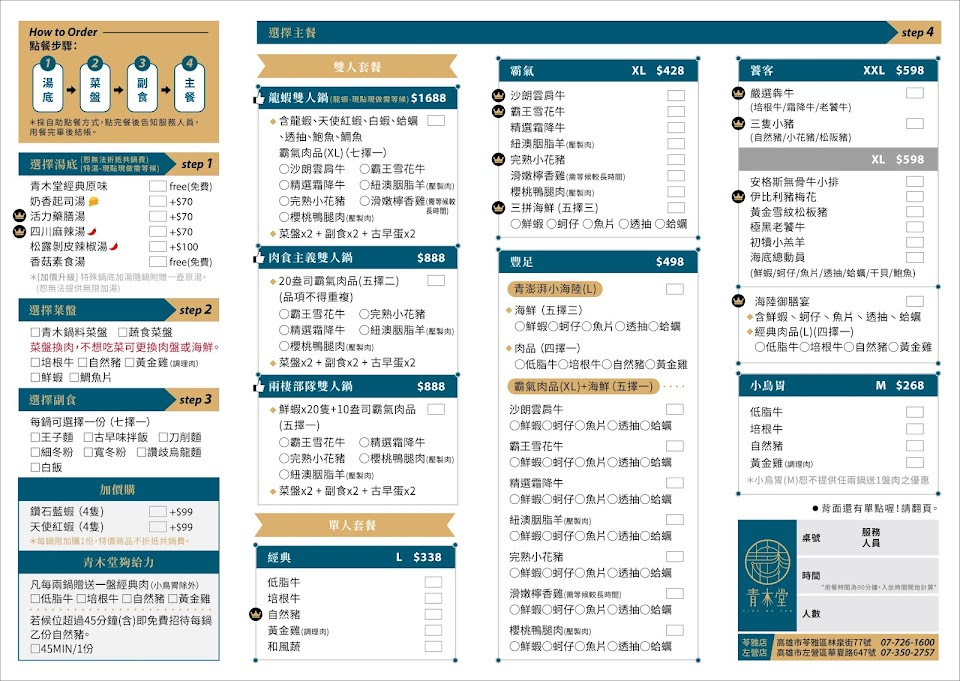Select 完熟小花豬 radio in 肉食主義雙人鍋
This screenshot has height=681, width=960.
364,314
